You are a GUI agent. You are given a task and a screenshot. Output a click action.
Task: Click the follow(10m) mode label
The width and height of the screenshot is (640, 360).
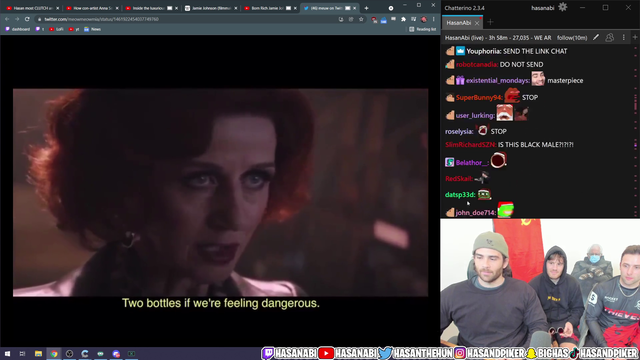pos(572,38)
